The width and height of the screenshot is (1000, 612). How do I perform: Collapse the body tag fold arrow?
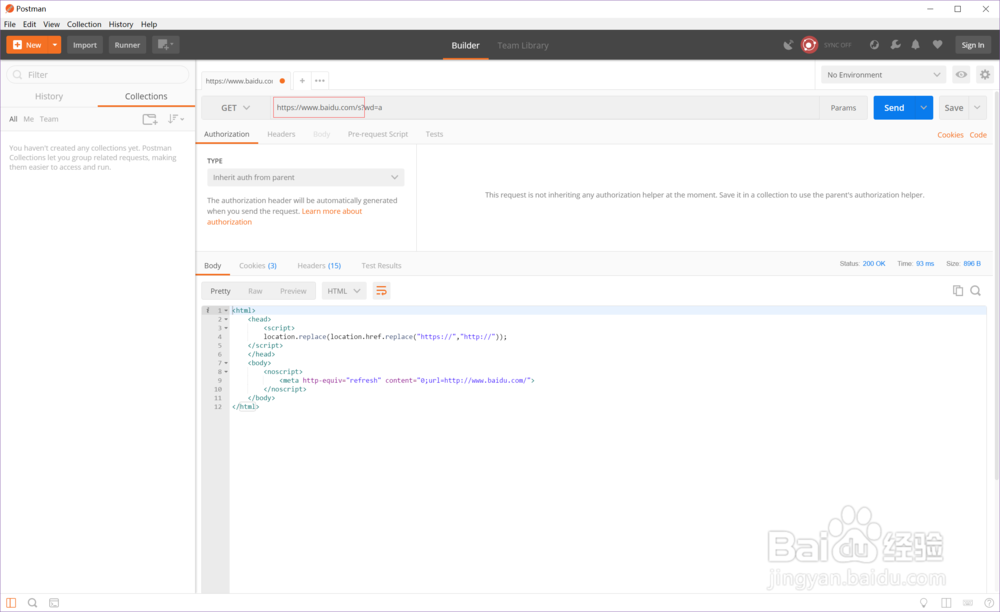pyautogui.click(x=226, y=363)
